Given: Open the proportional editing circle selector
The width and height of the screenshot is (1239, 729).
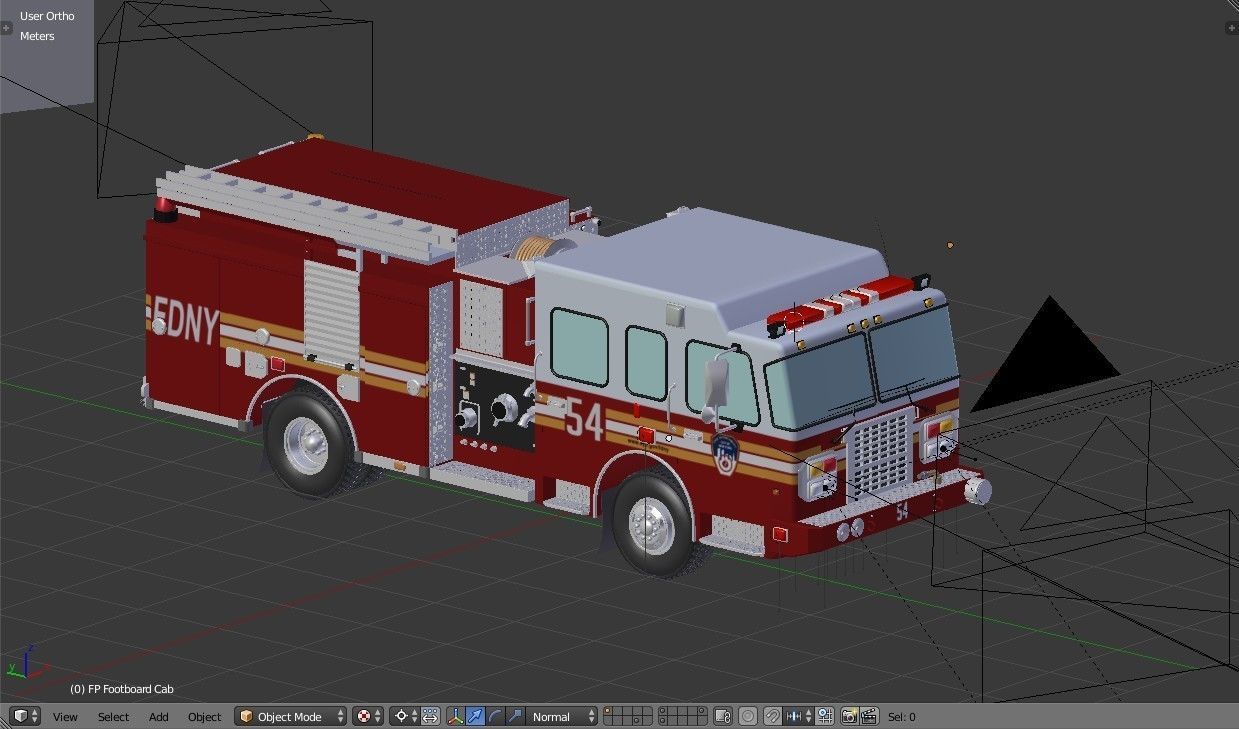Looking at the screenshot, I should click(x=748, y=716).
